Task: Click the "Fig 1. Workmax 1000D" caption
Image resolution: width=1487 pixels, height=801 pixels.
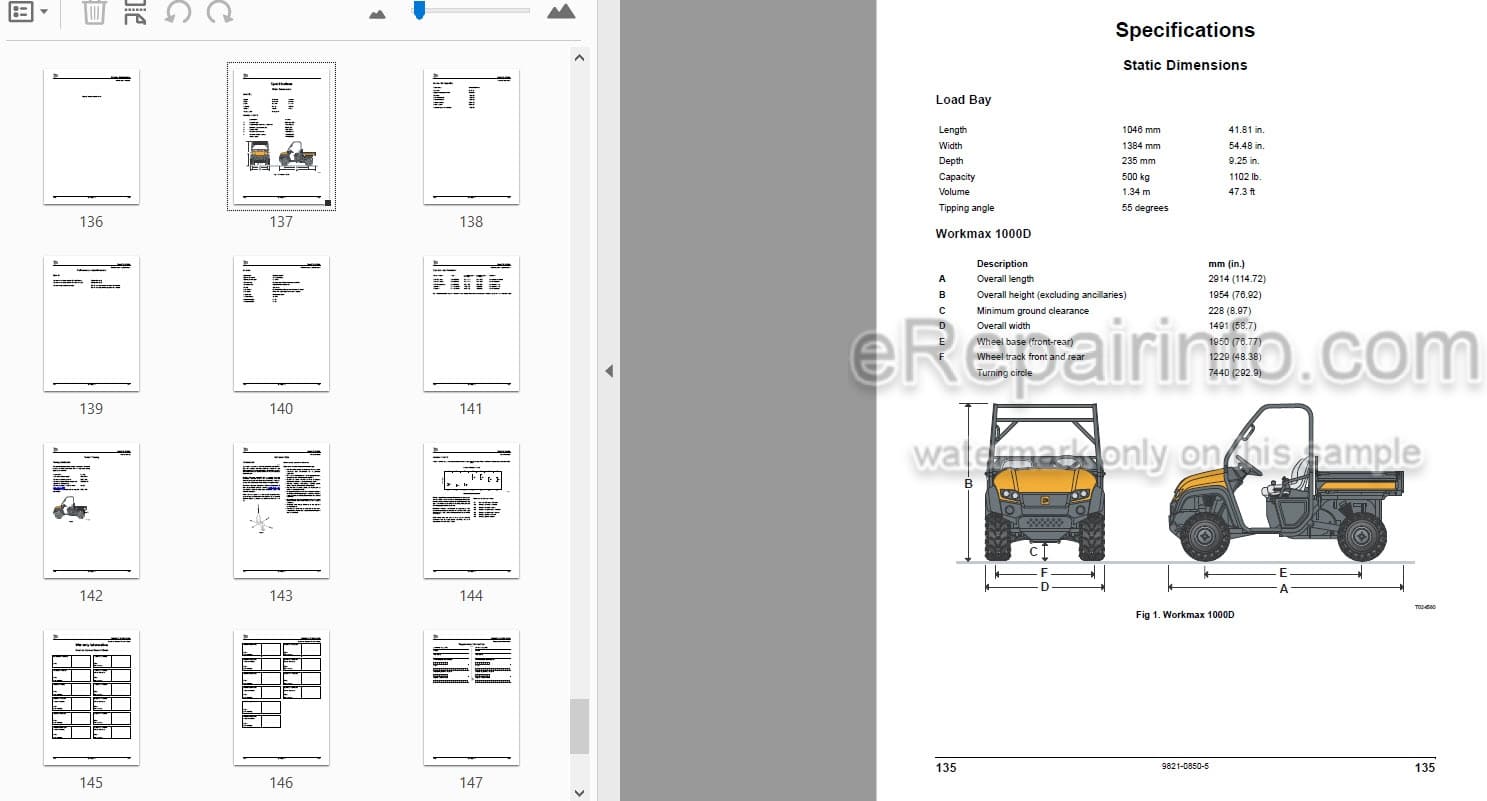Action: pyautogui.click(x=1185, y=615)
